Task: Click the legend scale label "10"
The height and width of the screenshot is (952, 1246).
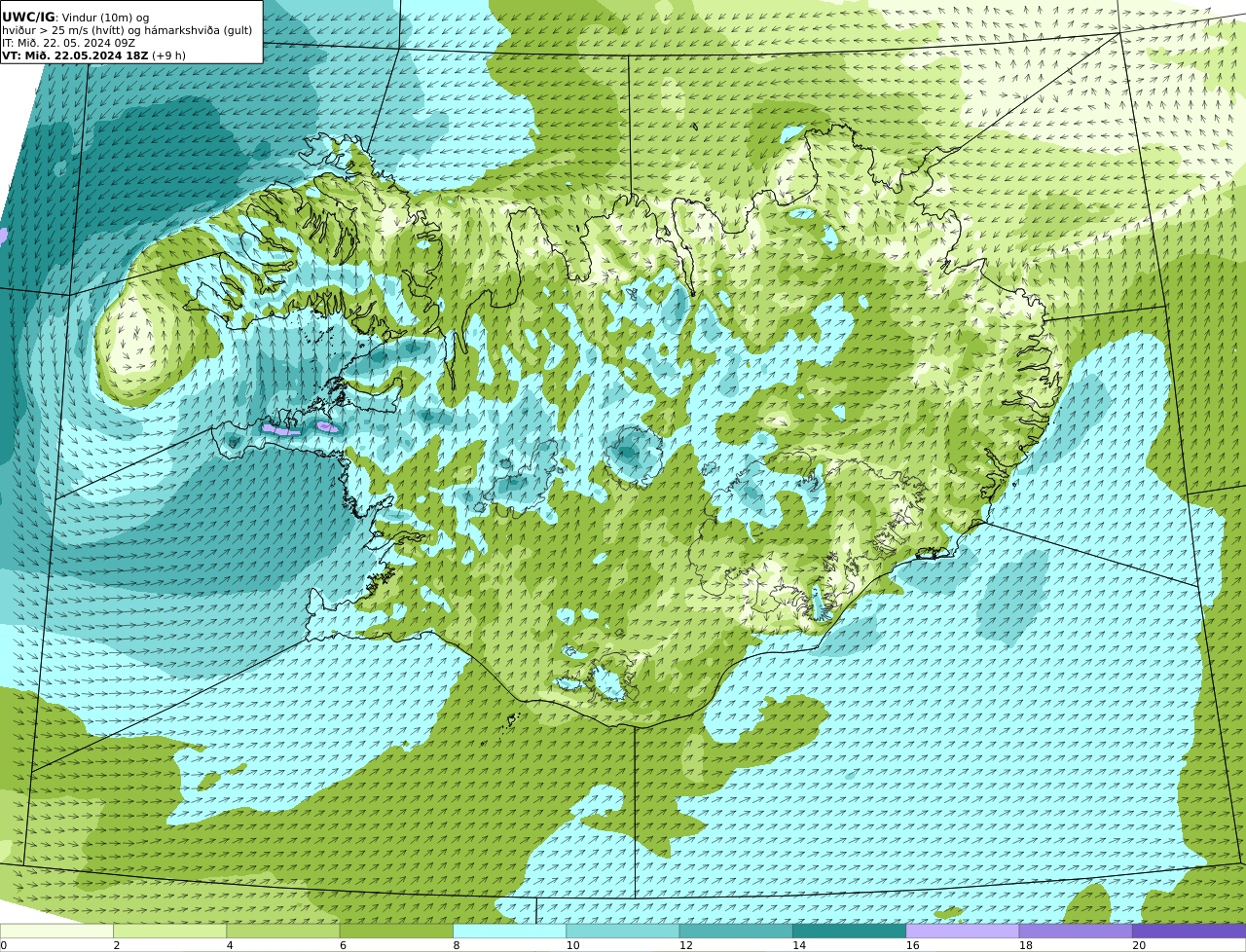Action: click(572, 945)
